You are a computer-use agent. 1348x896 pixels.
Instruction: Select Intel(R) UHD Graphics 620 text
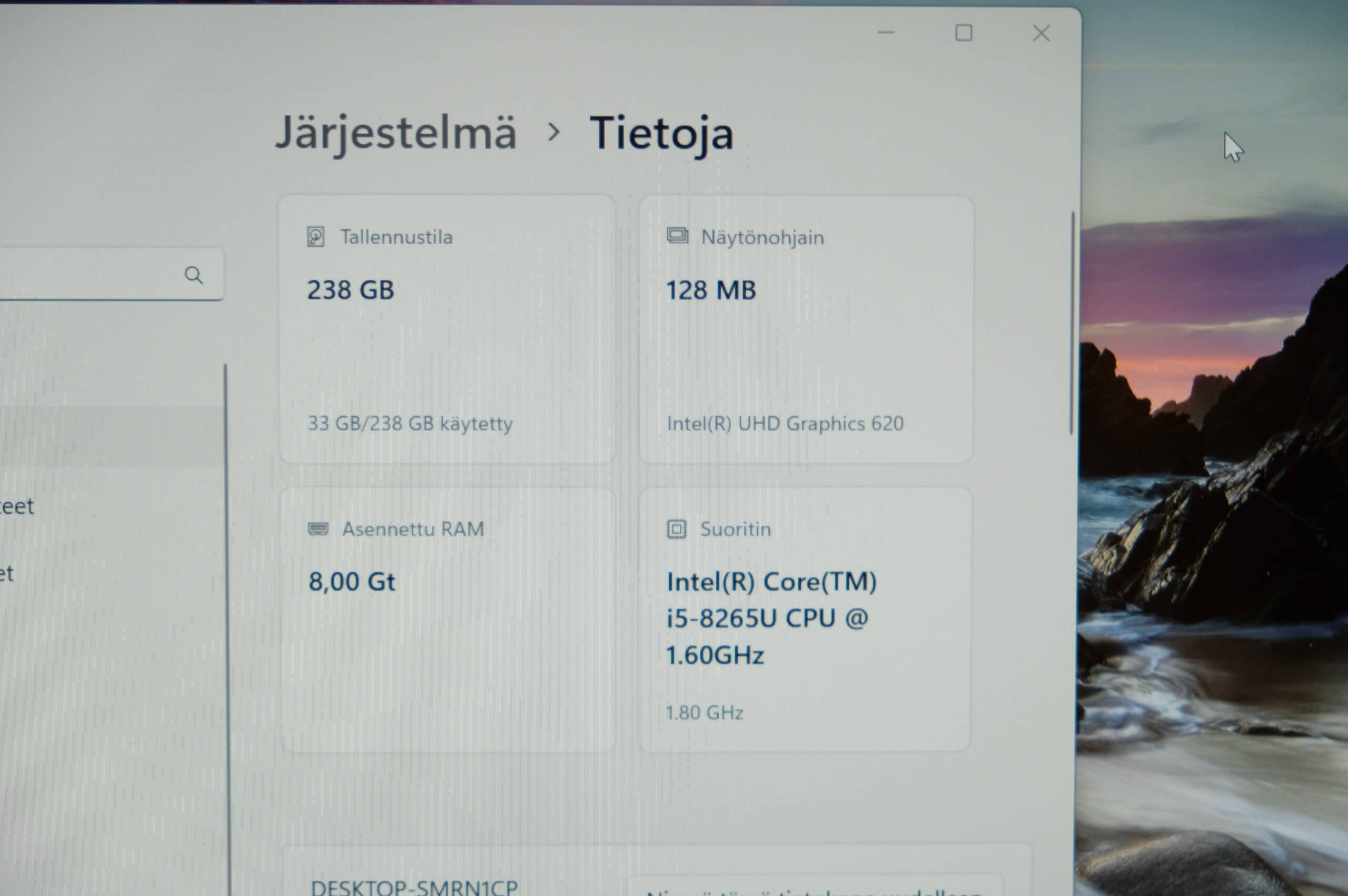point(785,423)
